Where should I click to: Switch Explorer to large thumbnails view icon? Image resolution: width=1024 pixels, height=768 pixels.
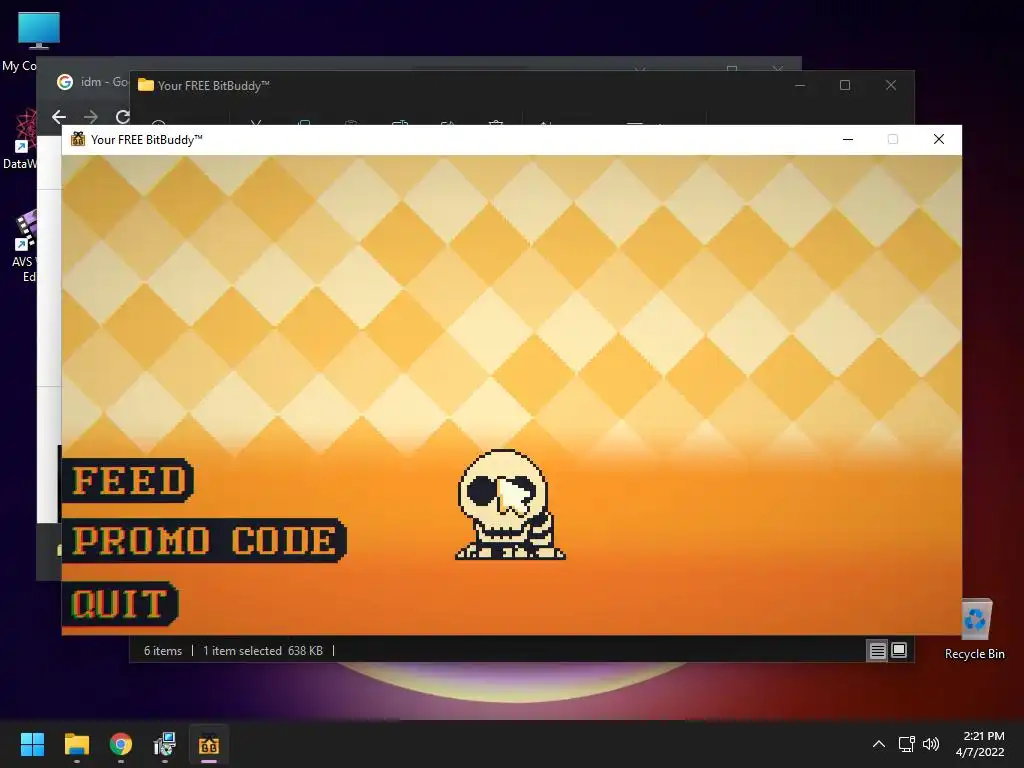coord(899,650)
